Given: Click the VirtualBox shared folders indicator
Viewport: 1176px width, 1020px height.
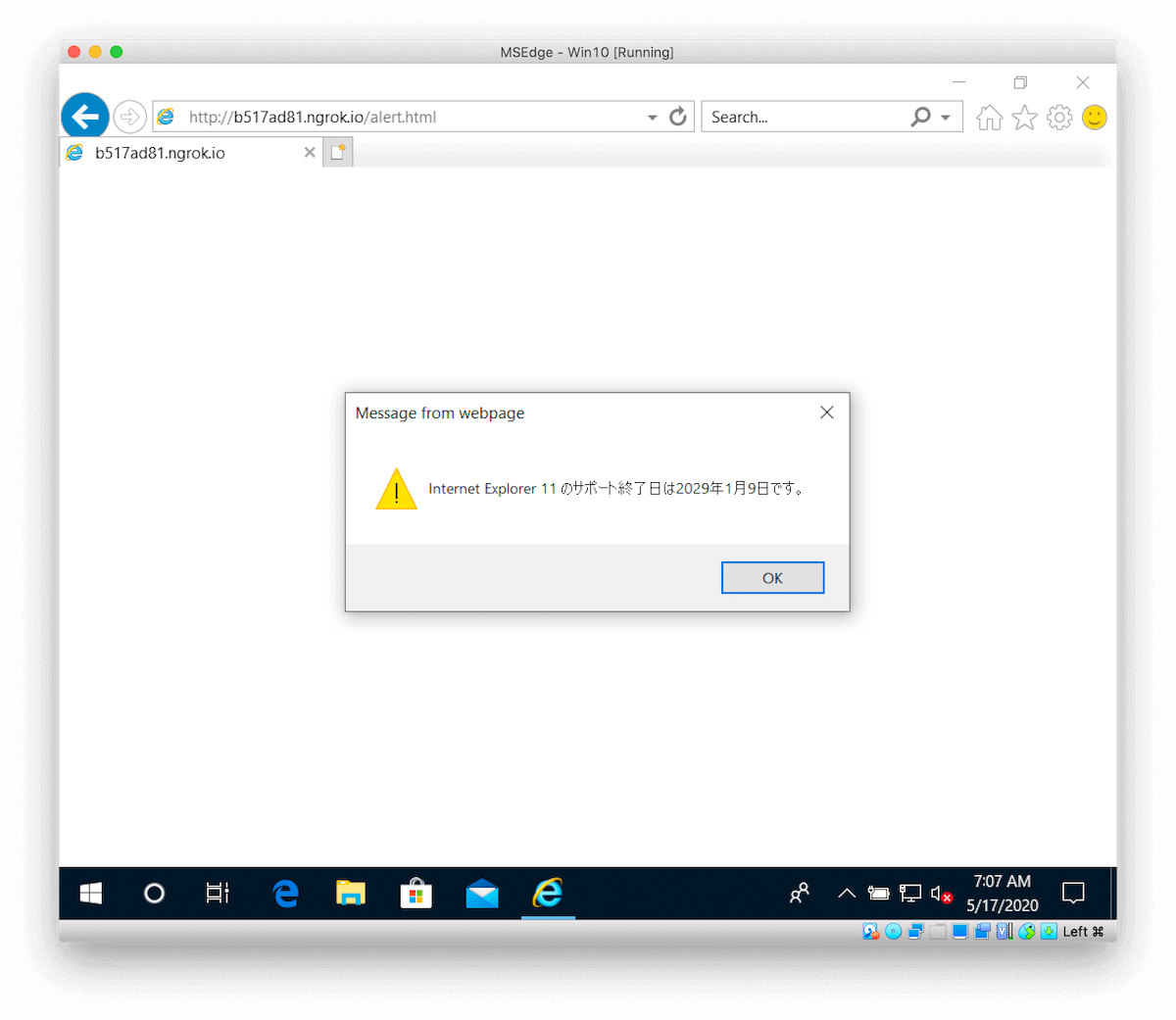Looking at the screenshot, I should 938,931.
